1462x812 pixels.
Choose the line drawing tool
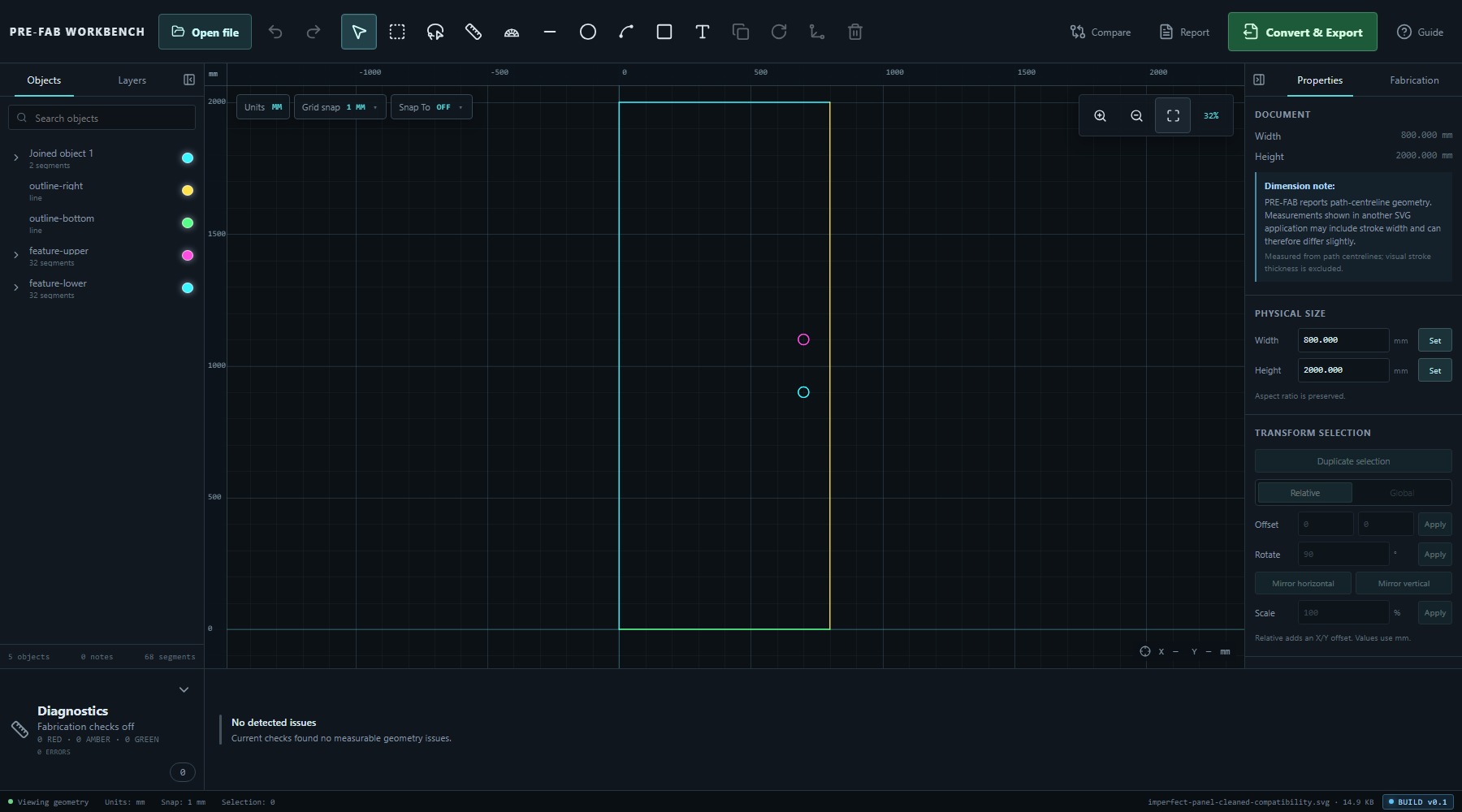pyautogui.click(x=550, y=32)
